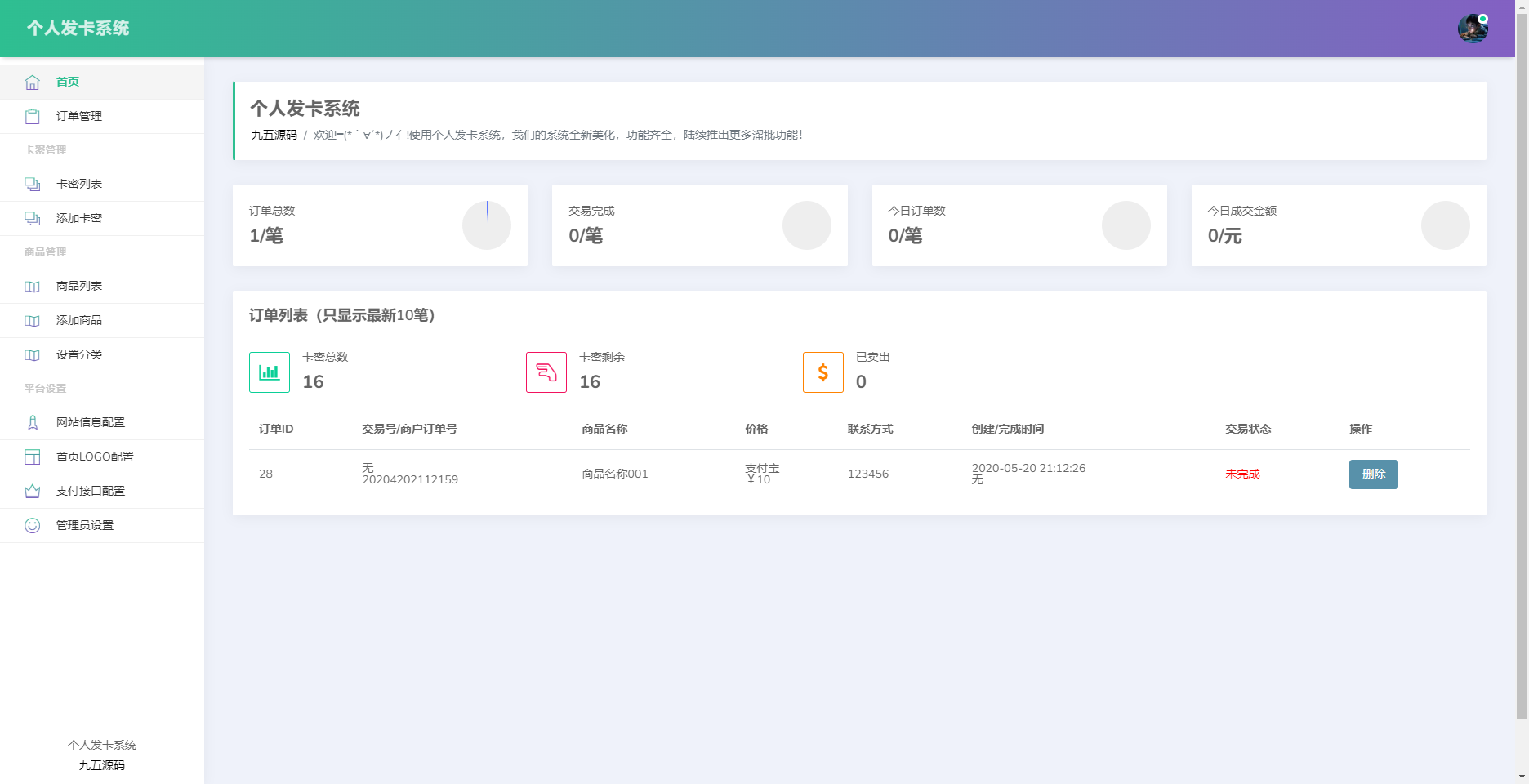Click the 首页LOGO配置 layout icon
1529x784 pixels.
pos(32,457)
